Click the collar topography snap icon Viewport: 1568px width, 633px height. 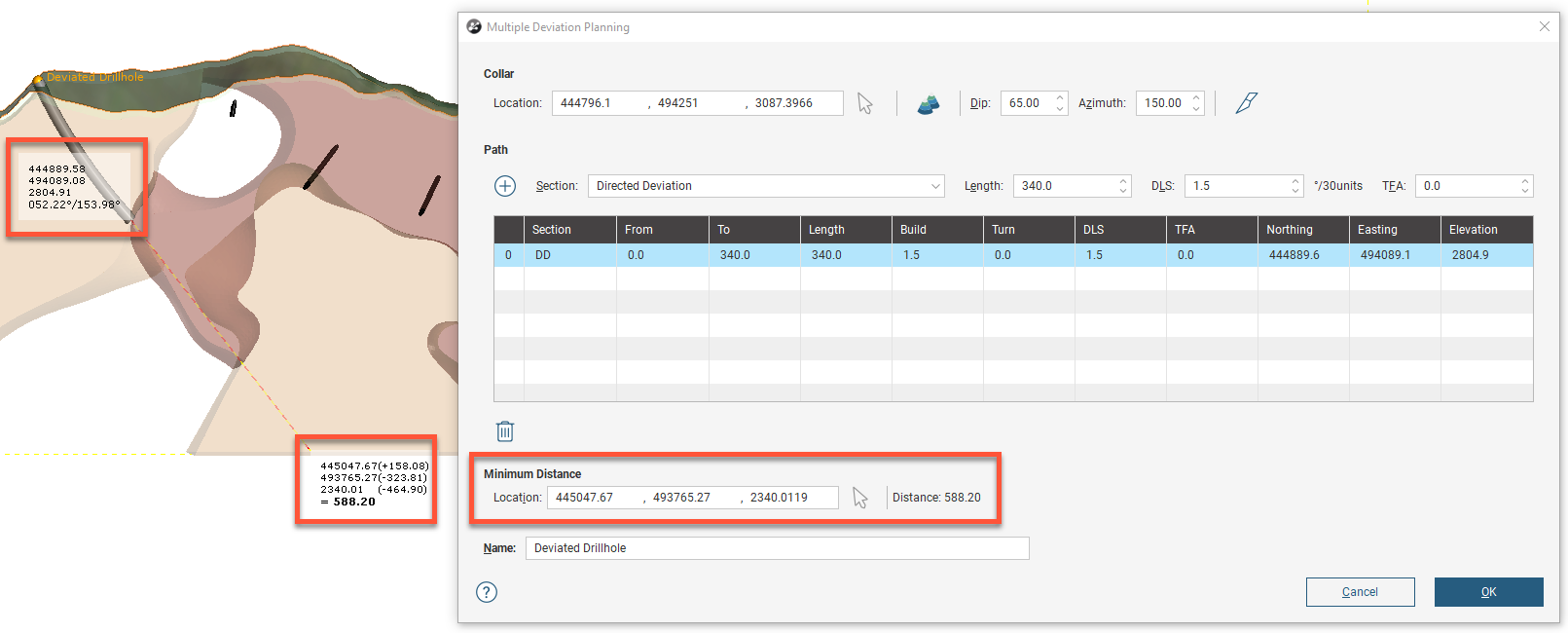click(x=929, y=103)
